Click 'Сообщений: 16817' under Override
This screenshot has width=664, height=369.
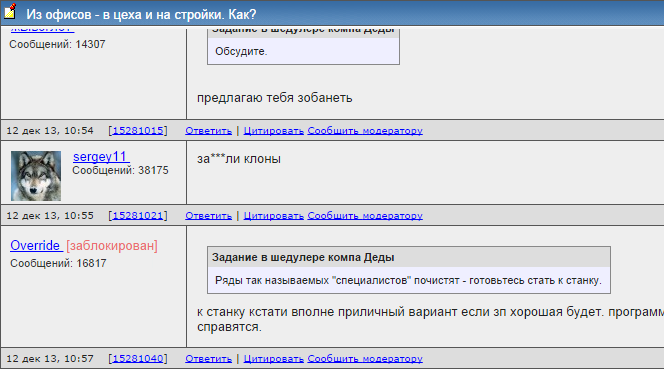tap(58, 264)
